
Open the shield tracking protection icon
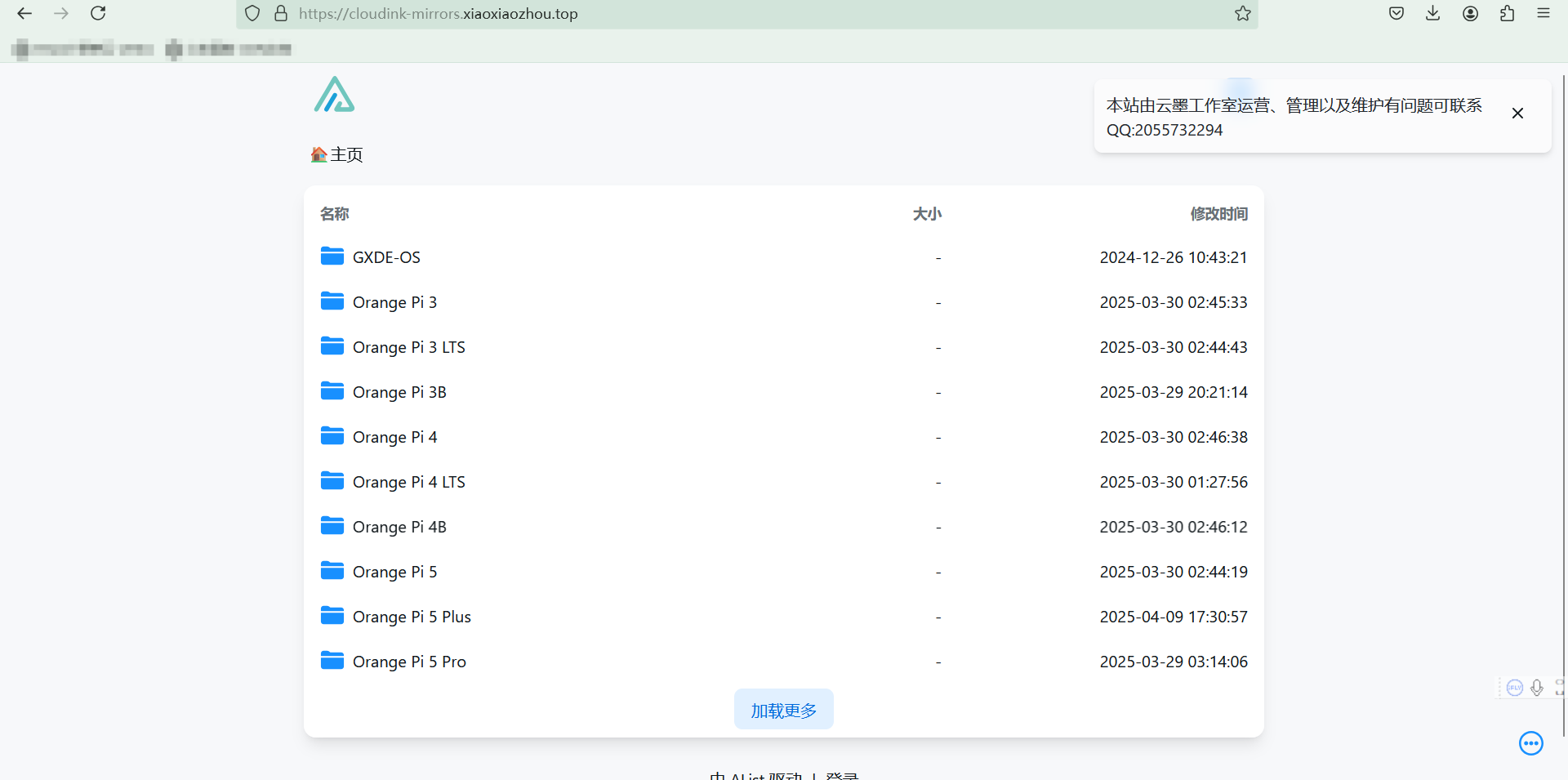point(252,13)
